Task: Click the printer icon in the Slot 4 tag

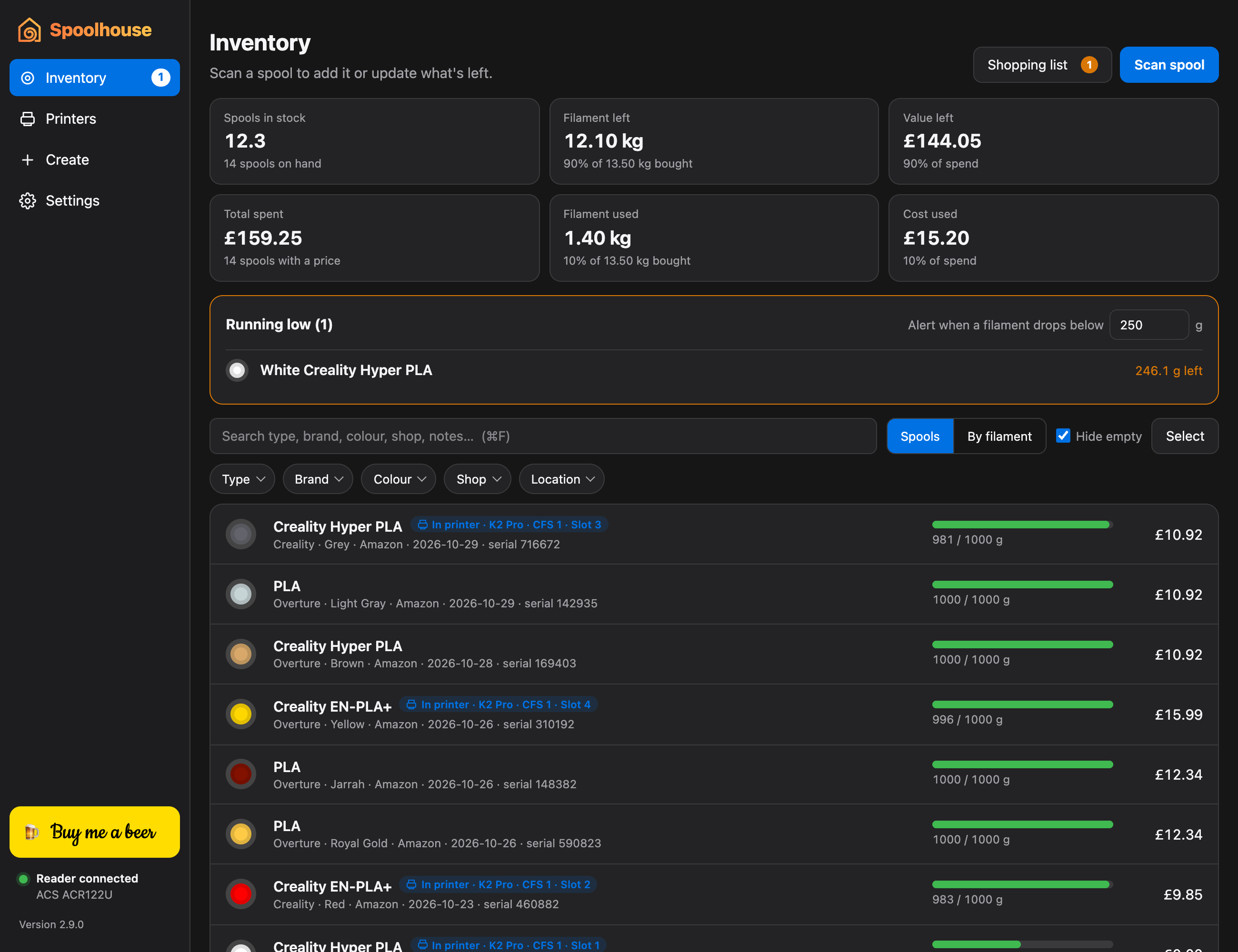Action: pyautogui.click(x=411, y=704)
